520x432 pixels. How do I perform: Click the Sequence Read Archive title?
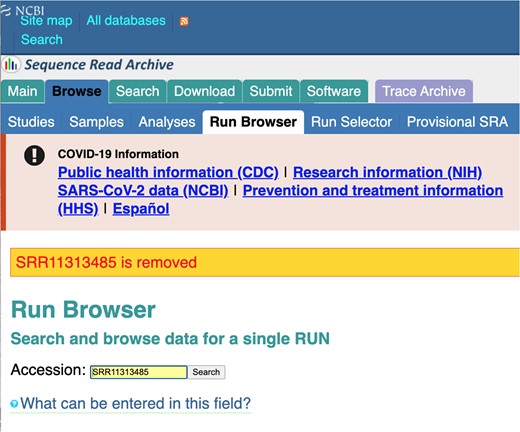coord(99,65)
